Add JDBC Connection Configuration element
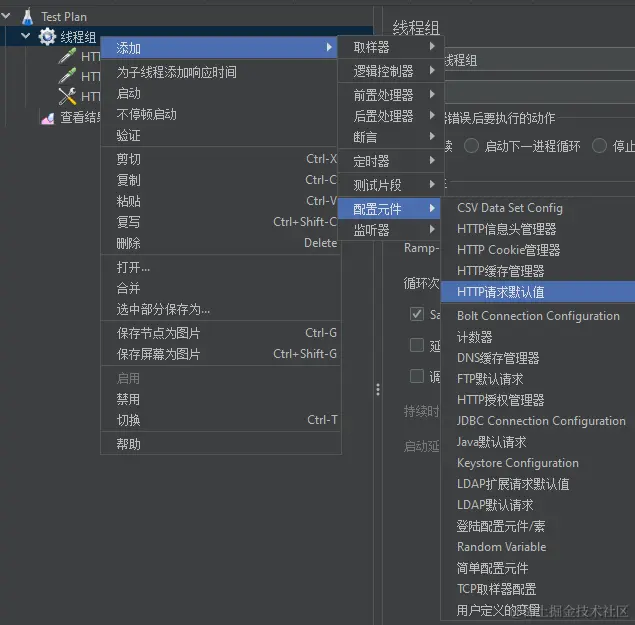The height and width of the screenshot is (625, 635). click(x=538, y=421)
